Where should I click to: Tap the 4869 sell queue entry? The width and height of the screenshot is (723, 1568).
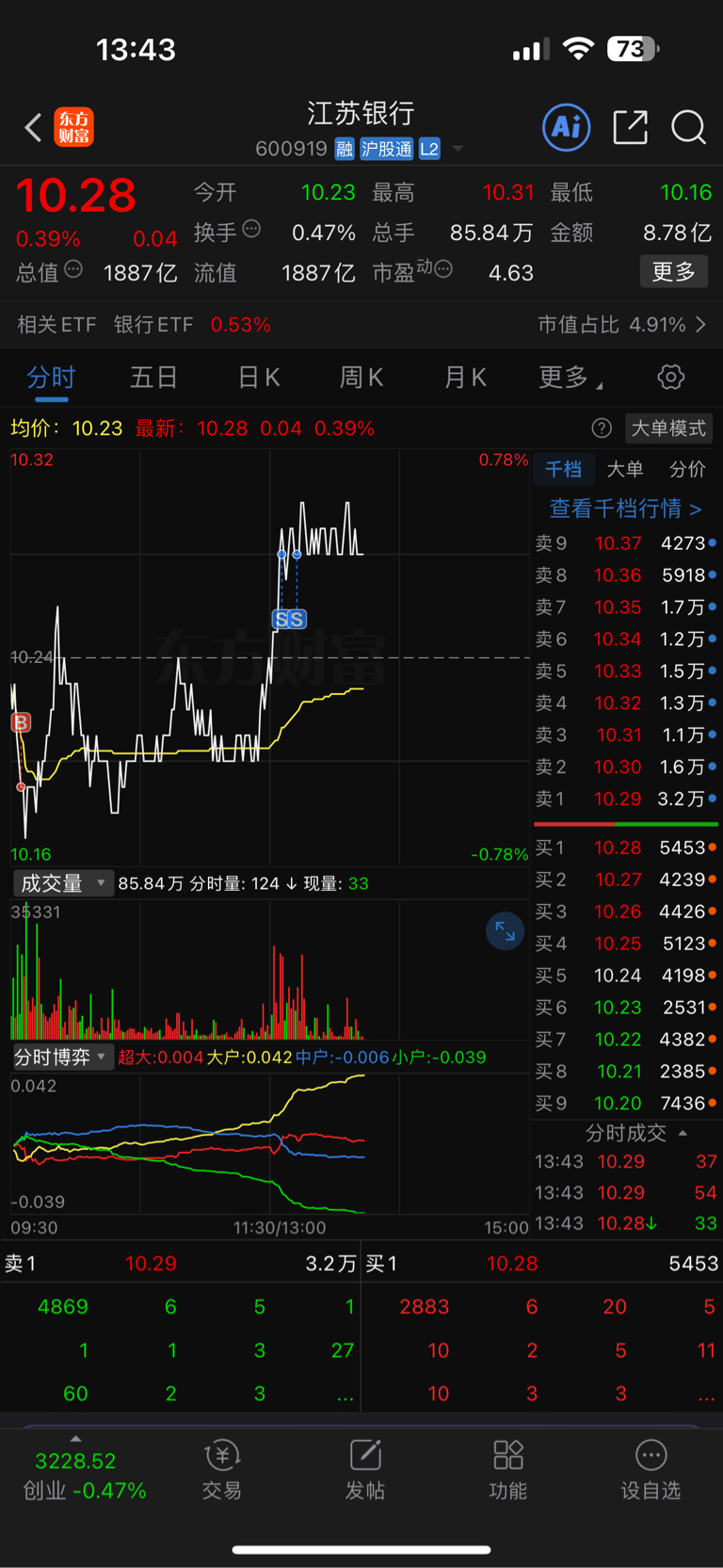(x=62, y=1307)
